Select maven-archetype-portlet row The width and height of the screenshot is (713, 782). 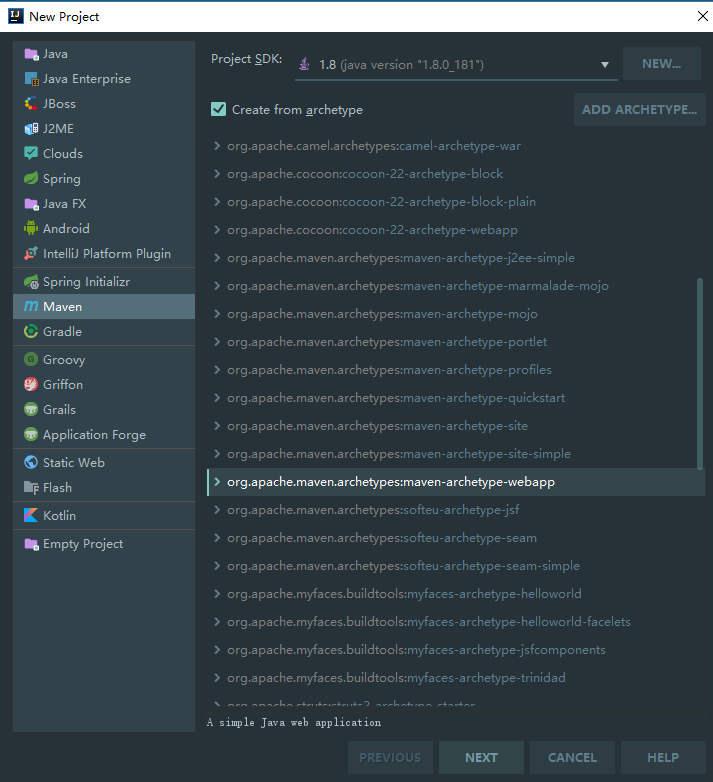coord(456,342)
